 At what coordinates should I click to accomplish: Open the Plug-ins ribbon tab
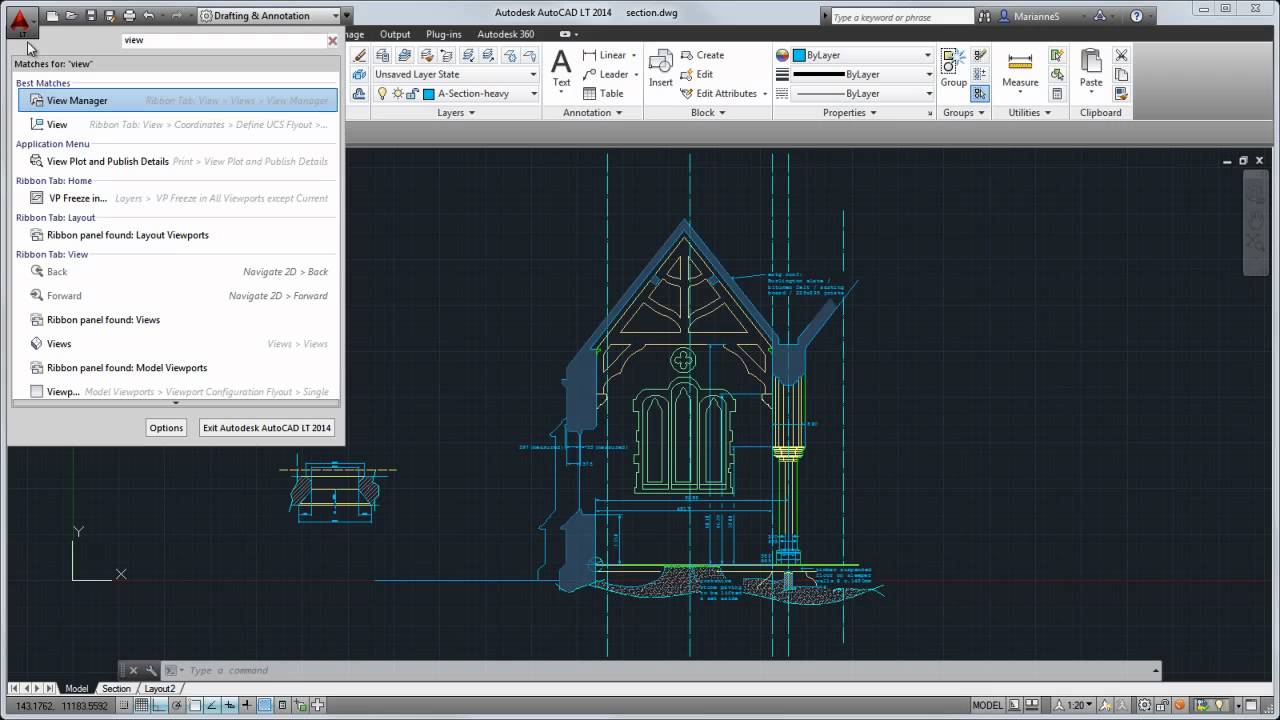click(444, 34)
